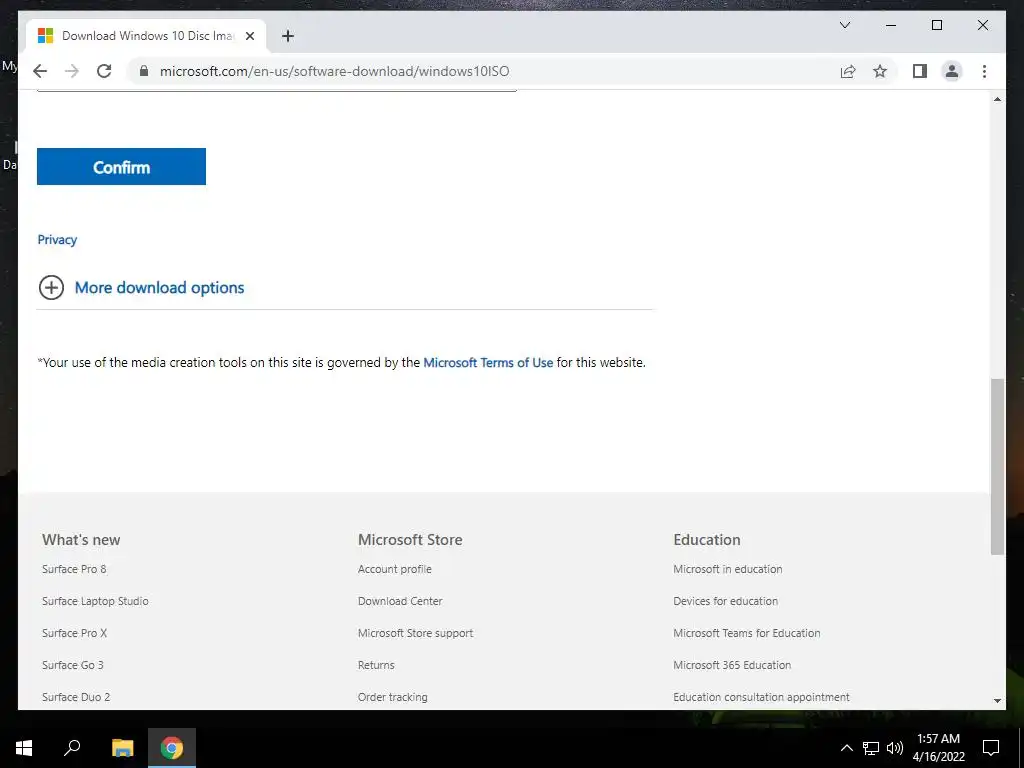Screen dimensions: 1024x768
Task: Click the scrollbar down arrow
Action: pyautogui.click(x=997, y=701)
